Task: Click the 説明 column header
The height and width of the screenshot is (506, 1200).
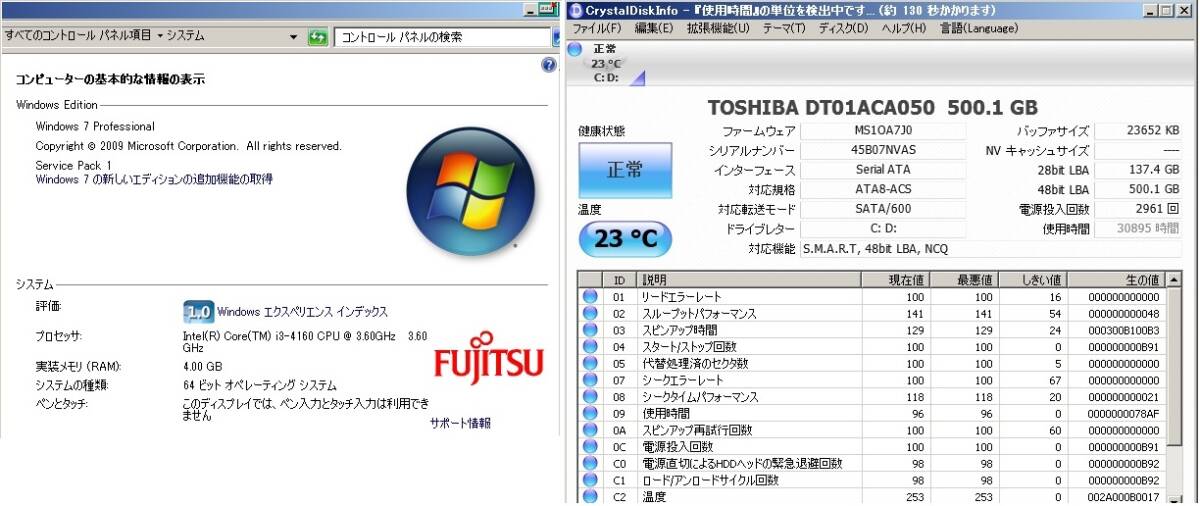Action: click(749, 280)
